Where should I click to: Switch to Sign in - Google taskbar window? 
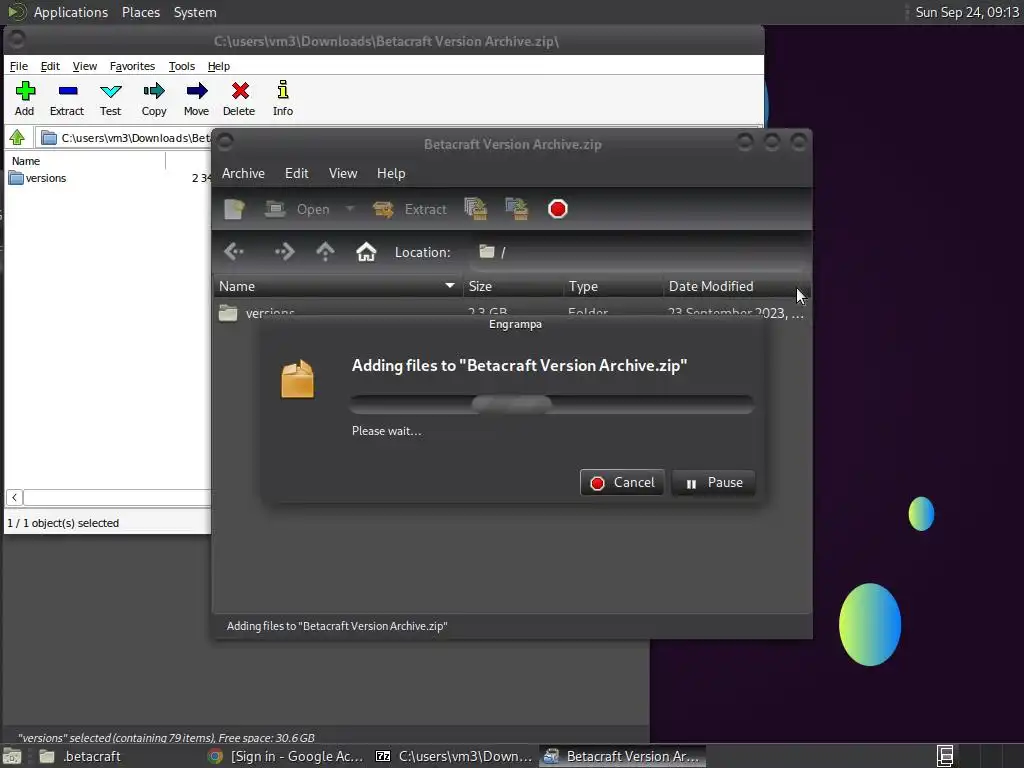(285, 756)
